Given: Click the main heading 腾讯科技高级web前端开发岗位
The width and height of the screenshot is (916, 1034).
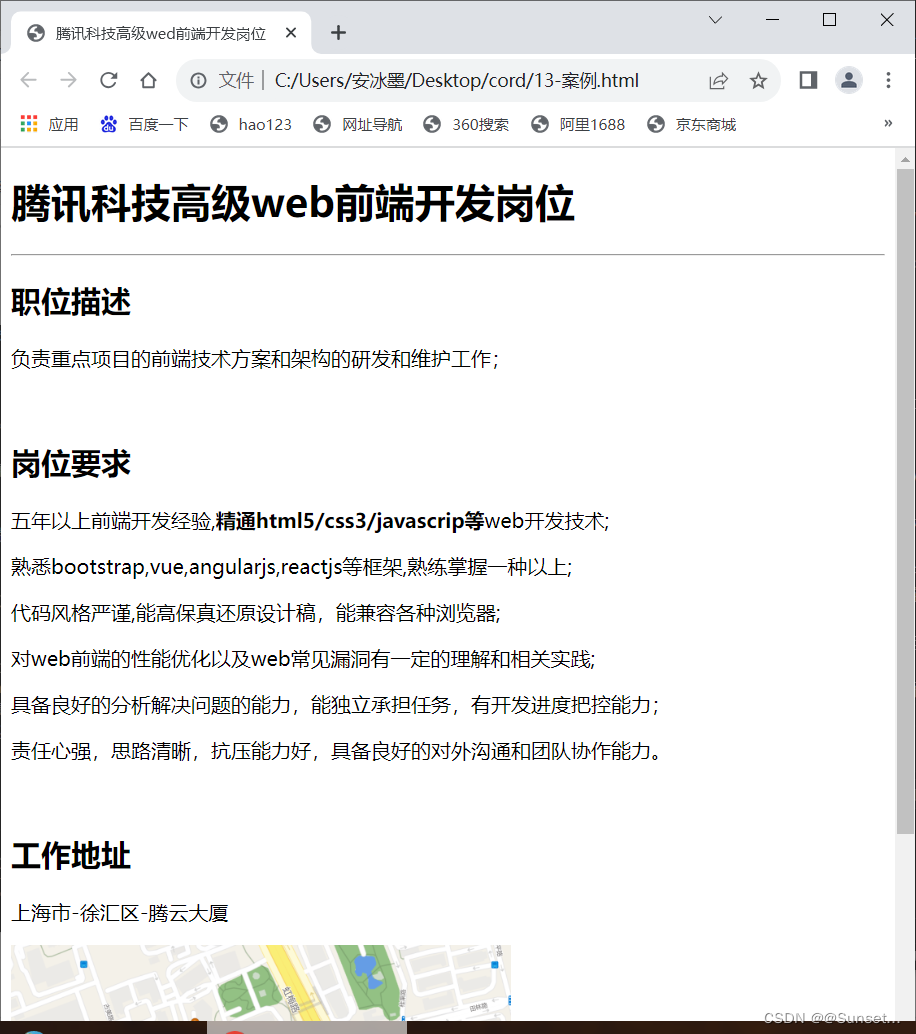Looking at the screenshot, I should pyautogui.click(x=293, y=203).
